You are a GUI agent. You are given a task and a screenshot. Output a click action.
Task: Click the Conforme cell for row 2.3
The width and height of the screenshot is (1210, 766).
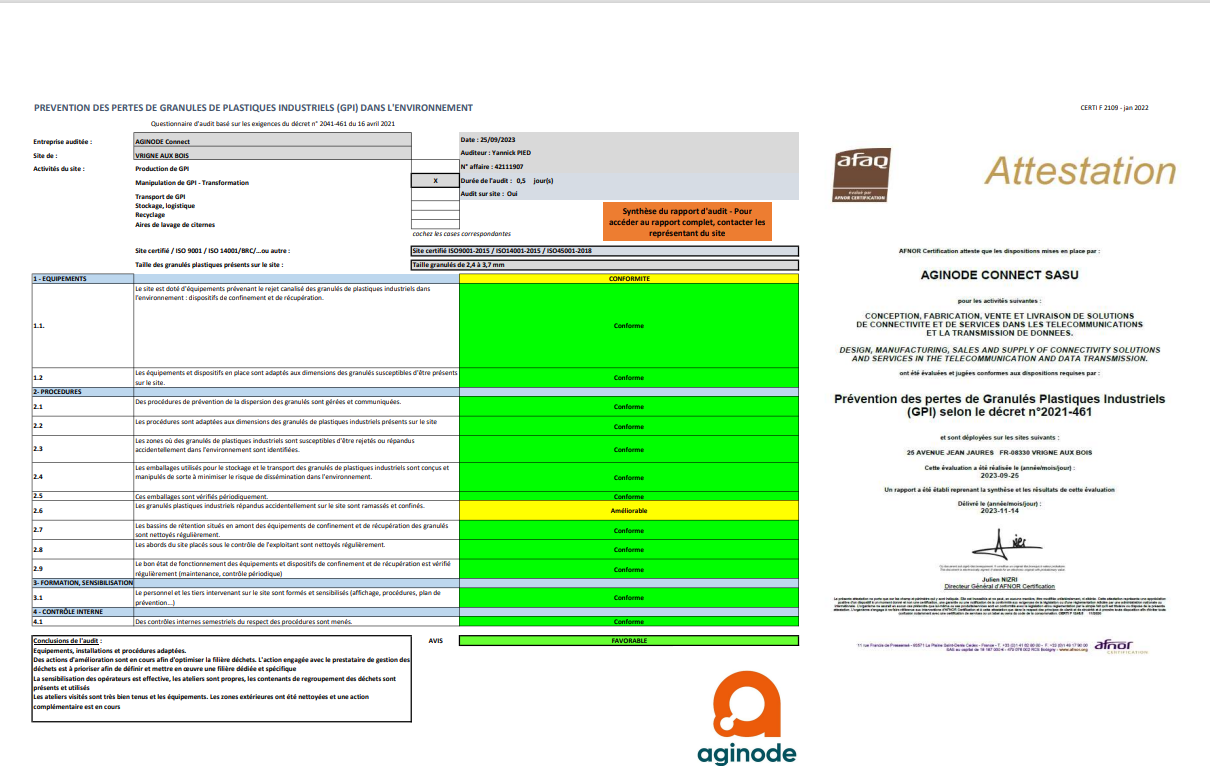tap(629, 449)
